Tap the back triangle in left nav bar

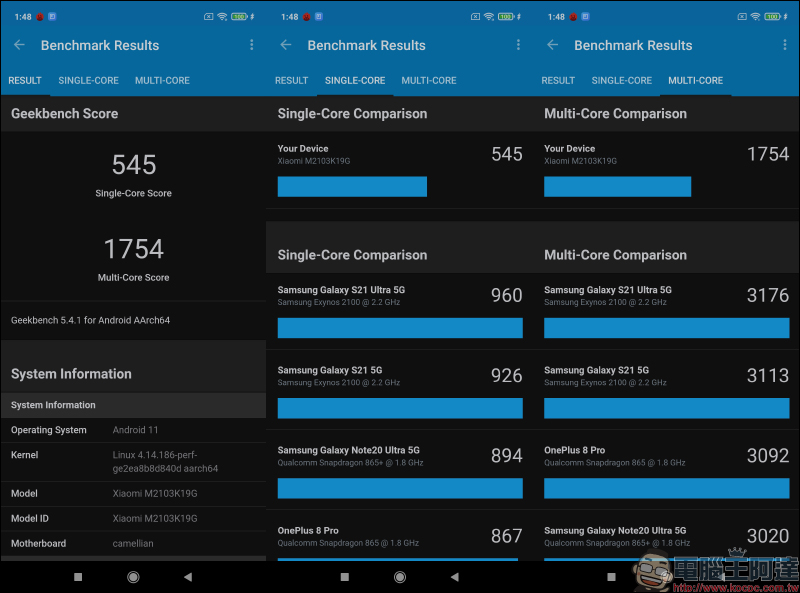(x=188, y=577)
